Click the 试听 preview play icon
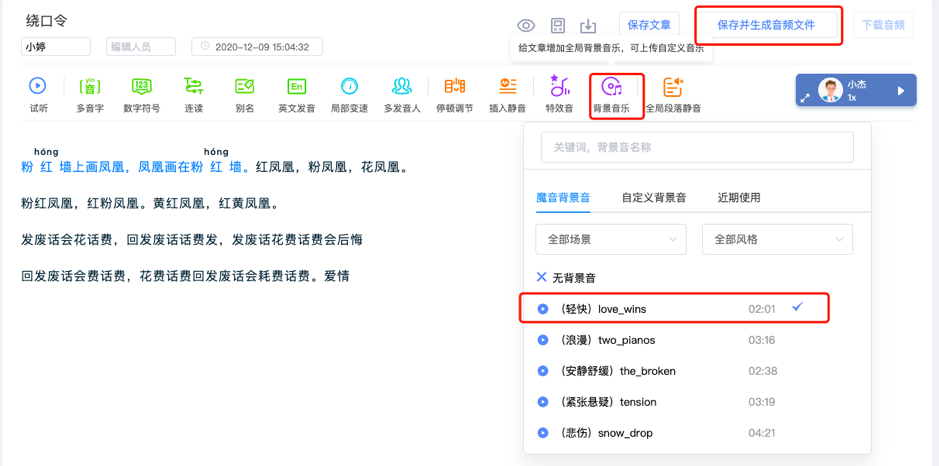The image size is (939, 466). coord(37,86)
